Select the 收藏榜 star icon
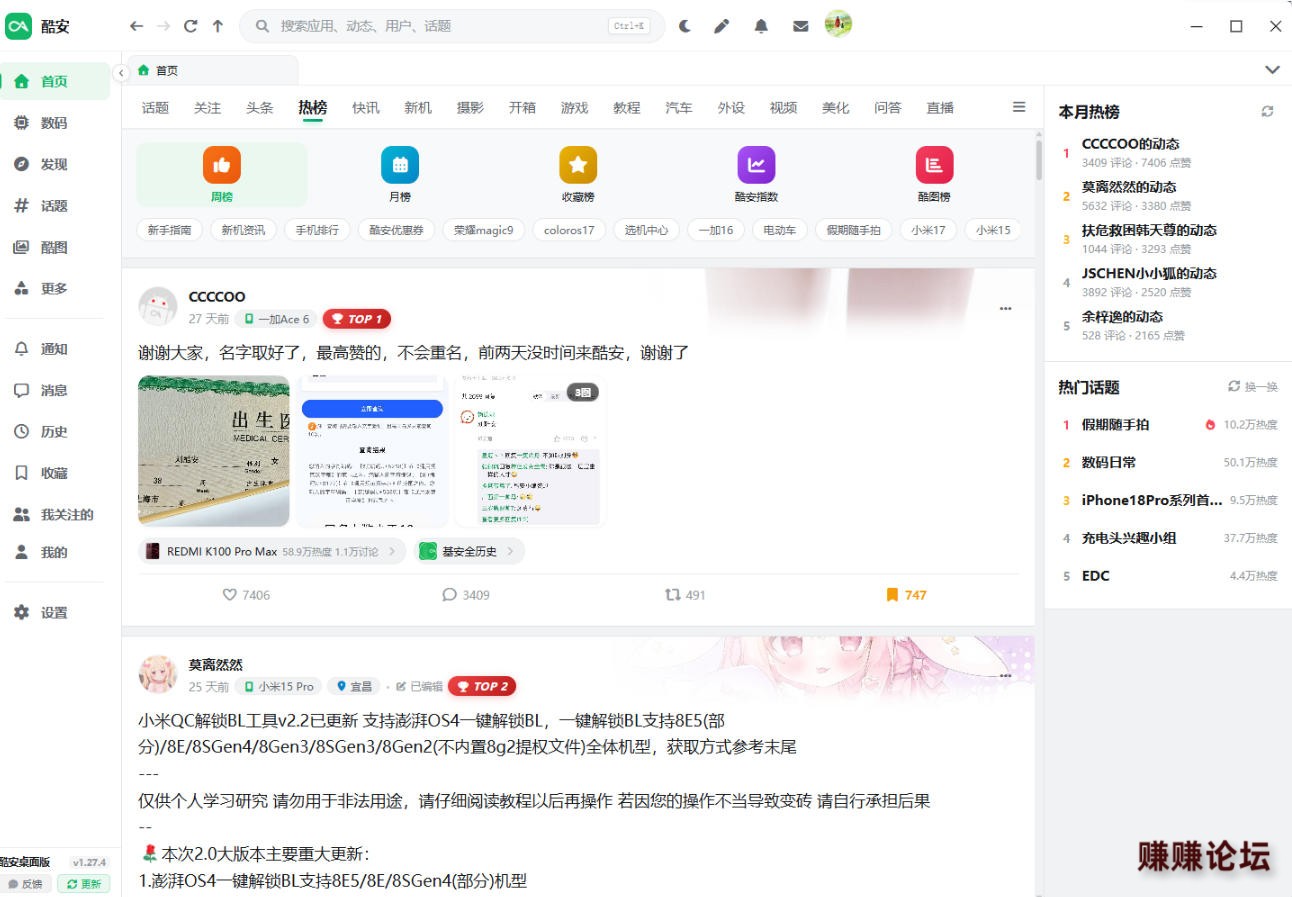The height and width of the screenshot is (897, 1292). 578,165
